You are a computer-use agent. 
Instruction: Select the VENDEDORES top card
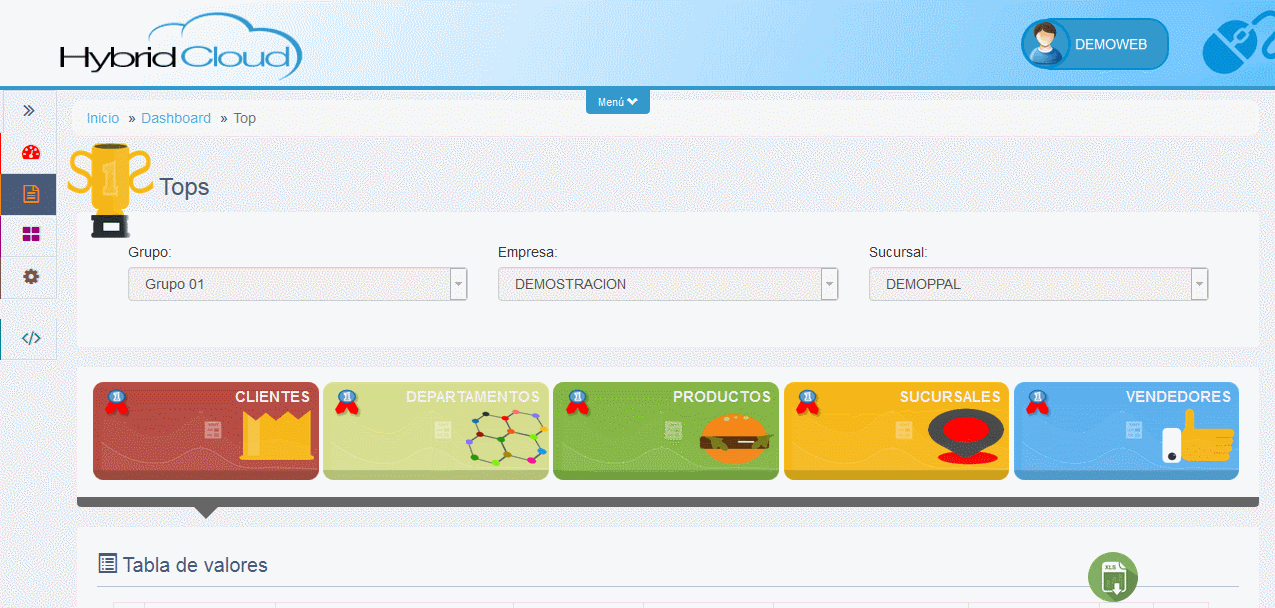coord(1126,431)
